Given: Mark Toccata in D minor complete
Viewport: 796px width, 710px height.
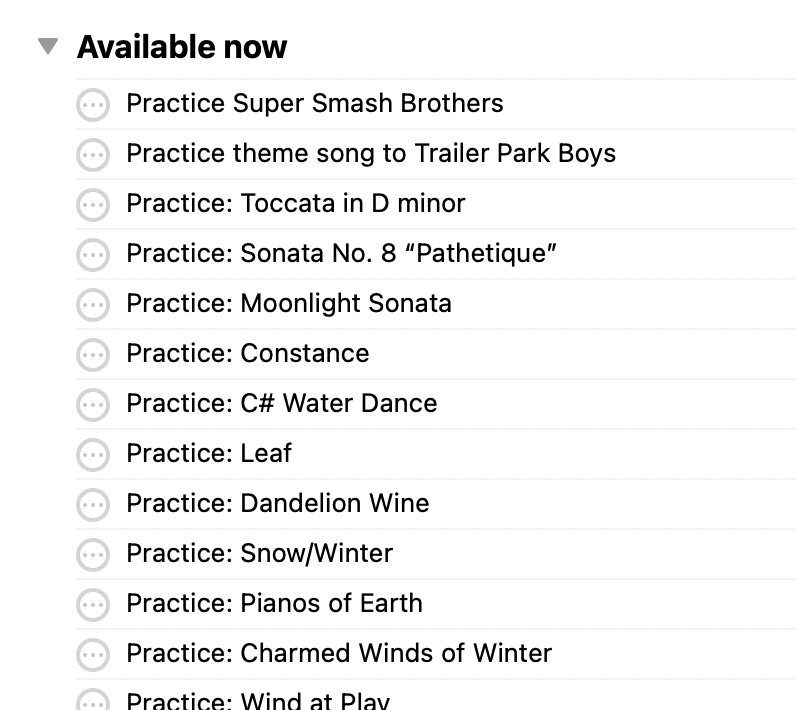Looking at the screenshot, I should (93, 204).
